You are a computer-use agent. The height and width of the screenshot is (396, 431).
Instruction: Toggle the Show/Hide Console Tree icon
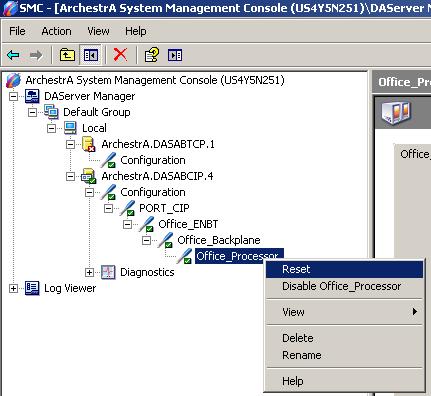click(x=91, y=55)
